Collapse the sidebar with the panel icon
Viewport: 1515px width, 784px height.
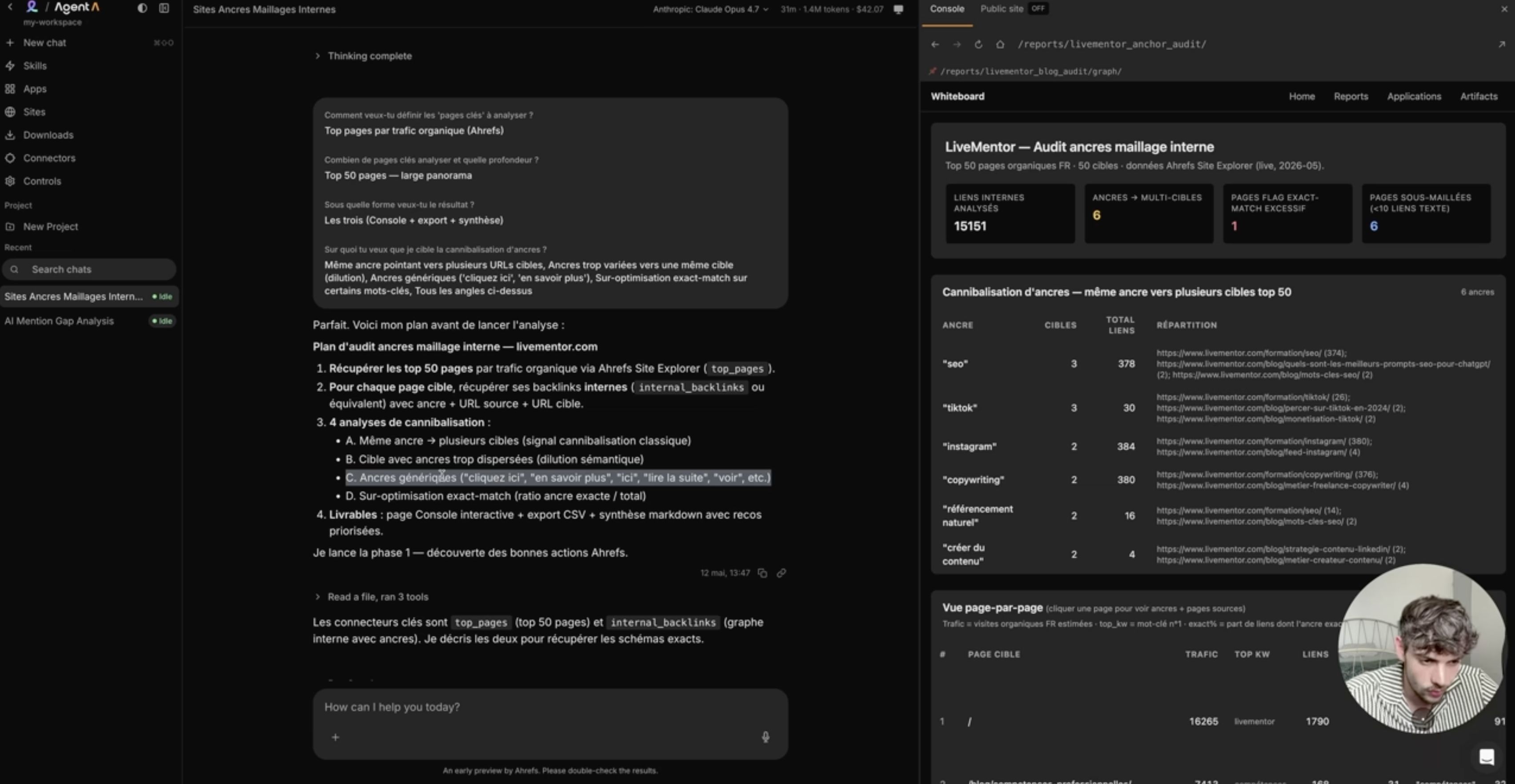(164, 8)
